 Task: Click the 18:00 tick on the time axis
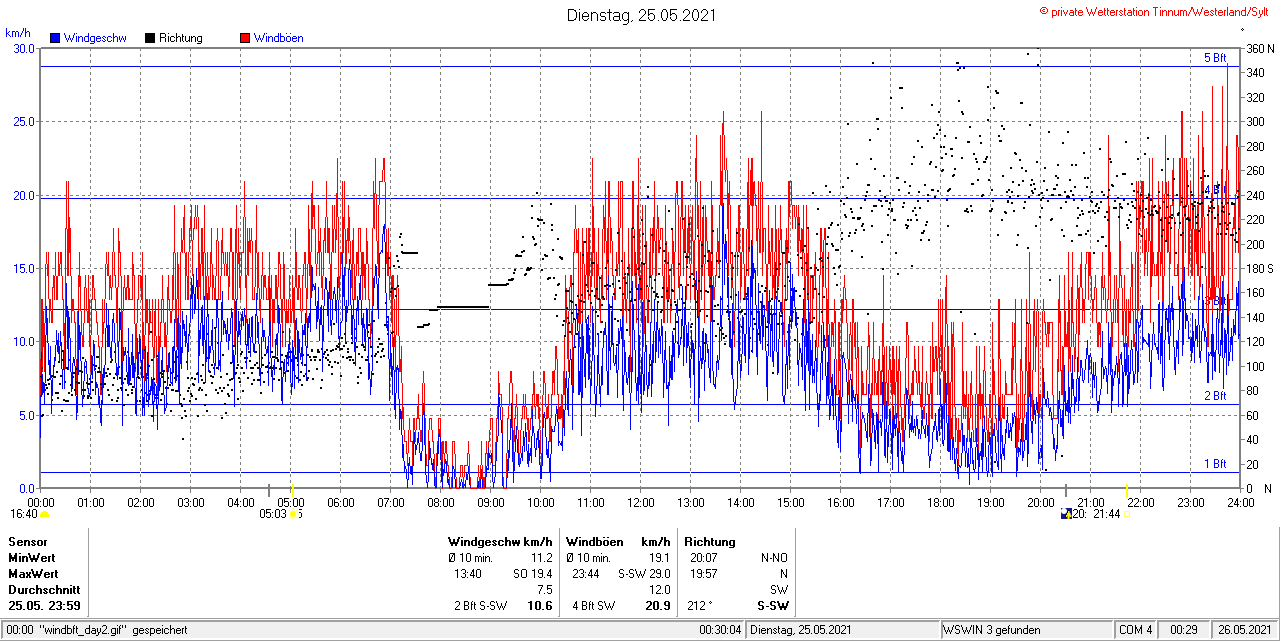pyautogui.click(x=941, y=502)
